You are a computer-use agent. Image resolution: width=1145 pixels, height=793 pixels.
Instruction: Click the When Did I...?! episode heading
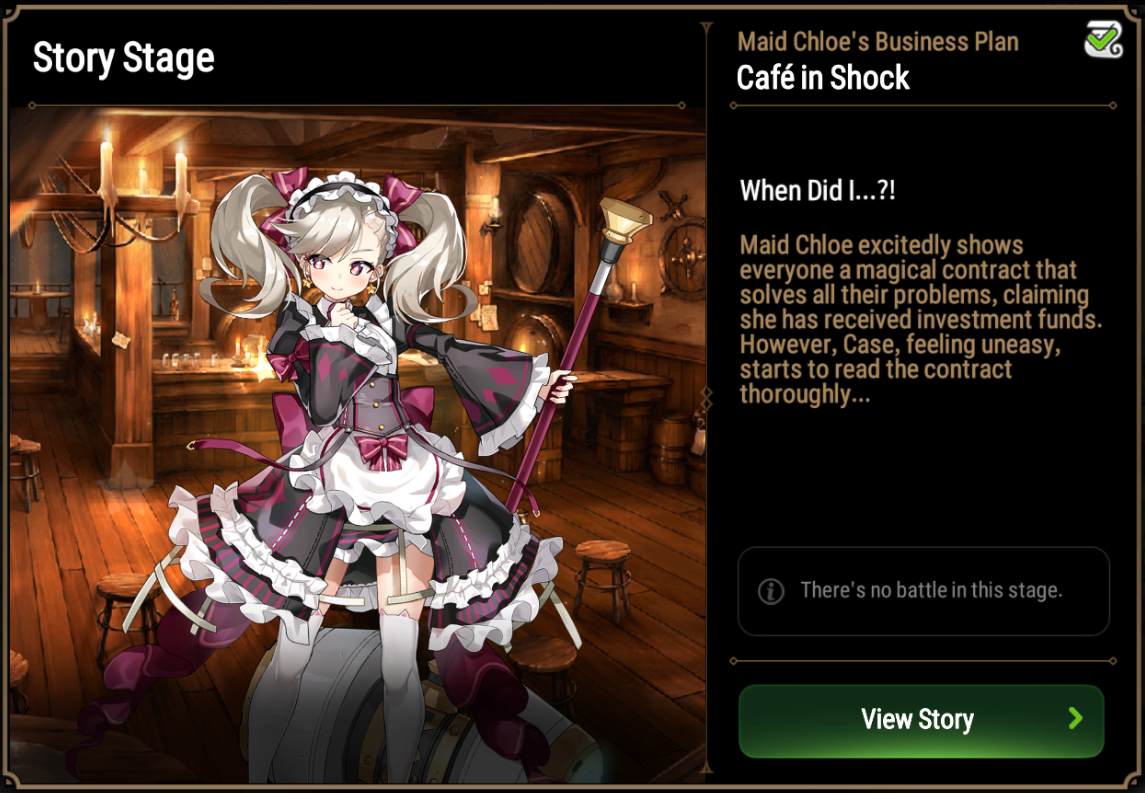[x=817, y=191]
